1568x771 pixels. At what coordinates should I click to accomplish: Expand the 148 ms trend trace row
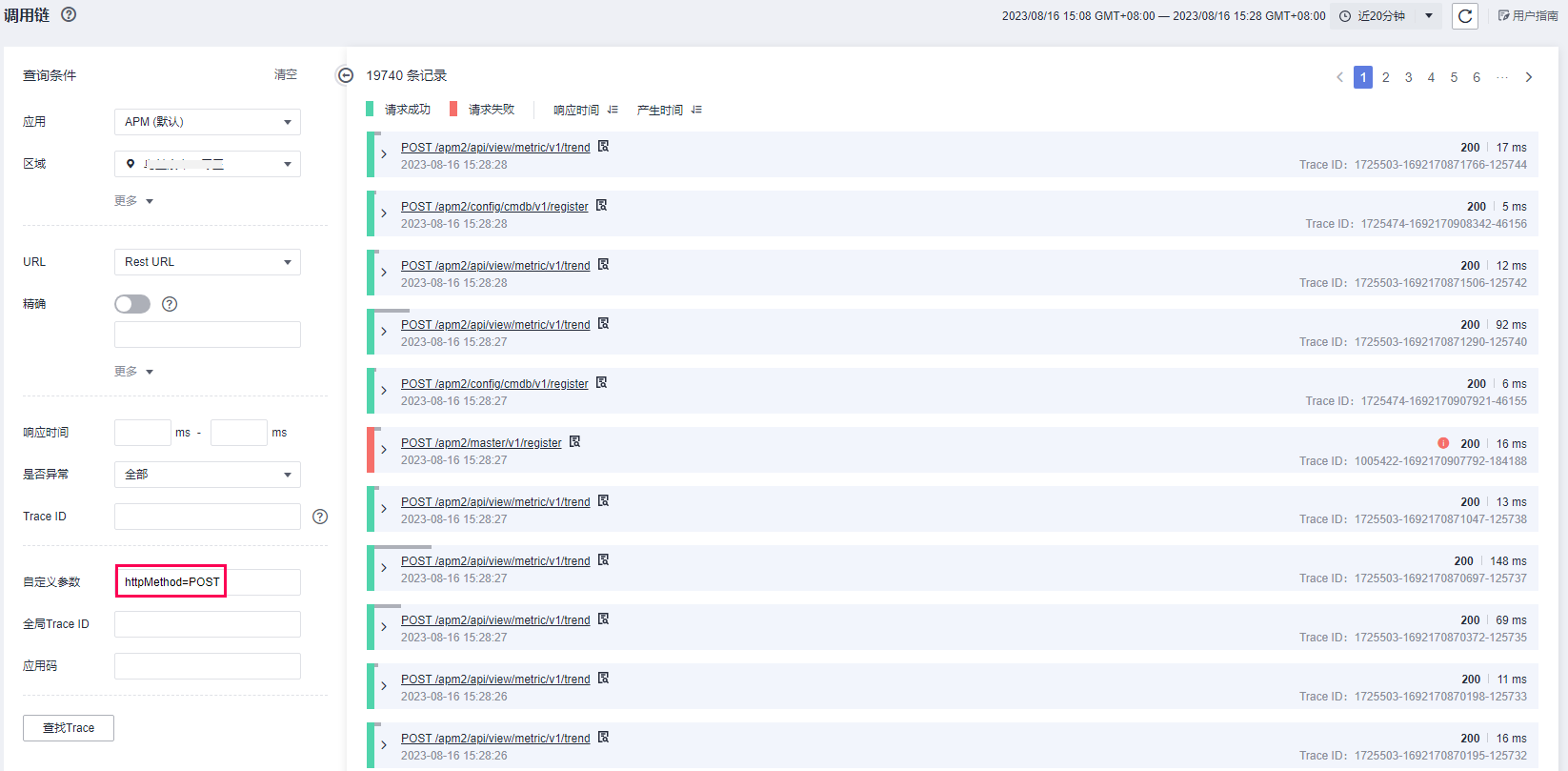point(384,568)
